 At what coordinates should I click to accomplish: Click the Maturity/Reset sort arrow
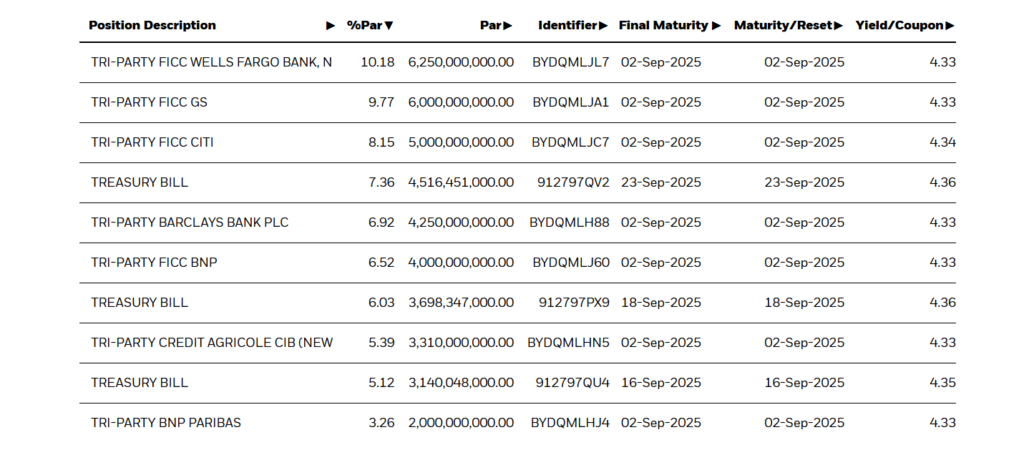tap(839, 25)
